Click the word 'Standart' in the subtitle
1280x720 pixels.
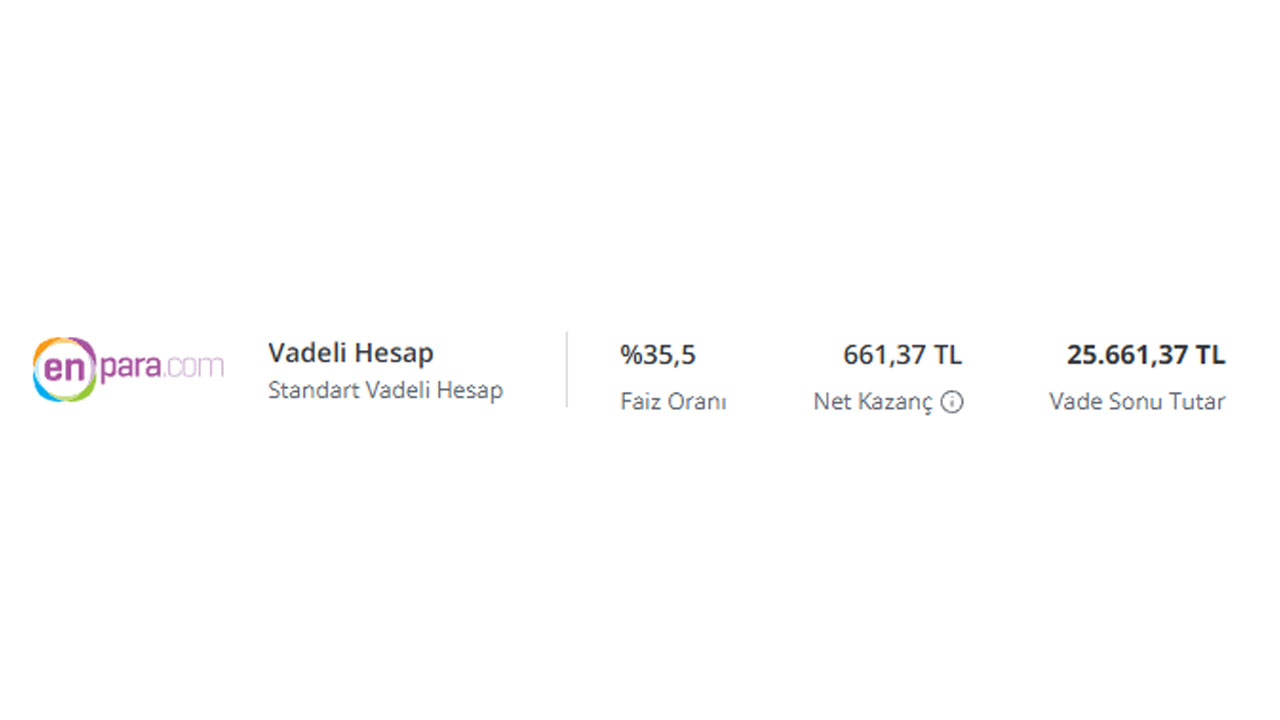point(313,390)
